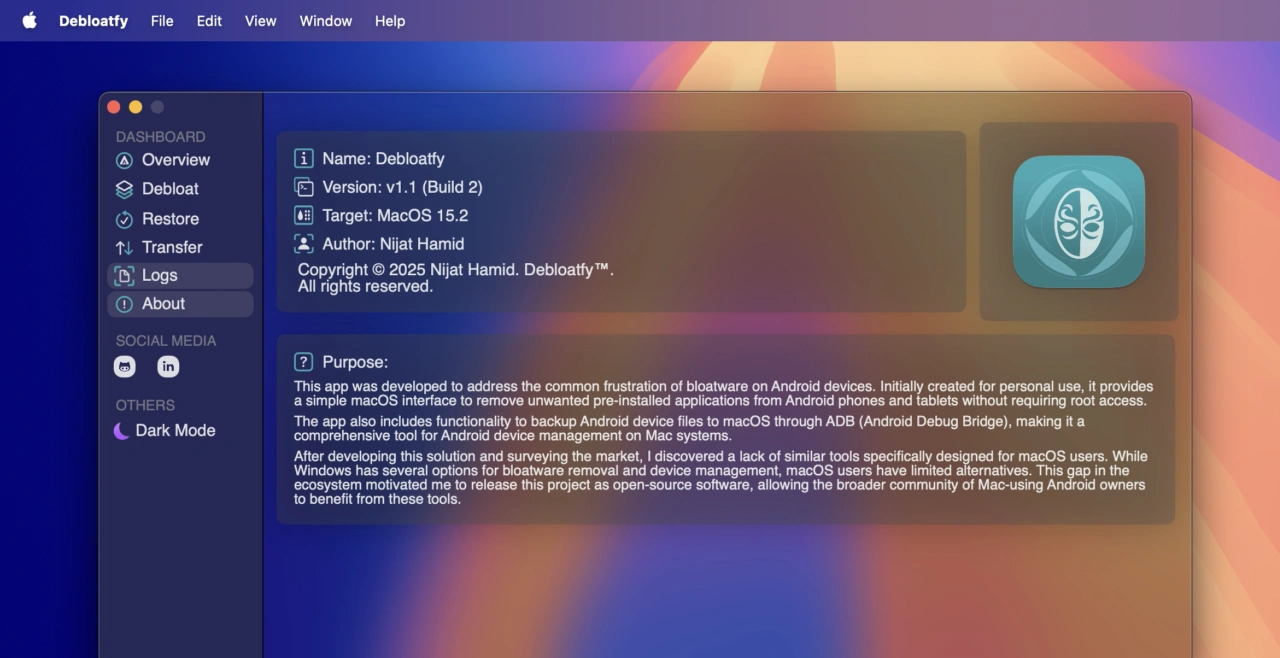The height and width of the screenshot is (658, 1280).
Task: Open the File menu
Action: (x=162, y=21)
